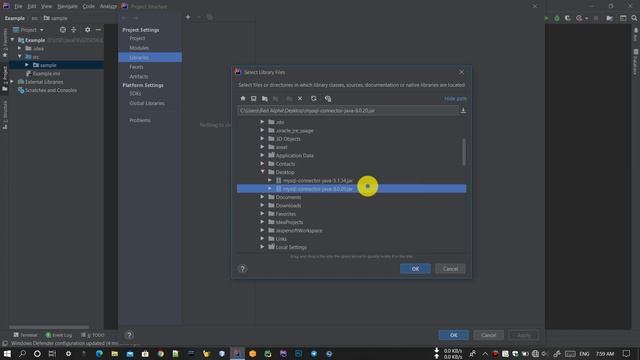Click the library file path input field

click(x=348, y=111)
